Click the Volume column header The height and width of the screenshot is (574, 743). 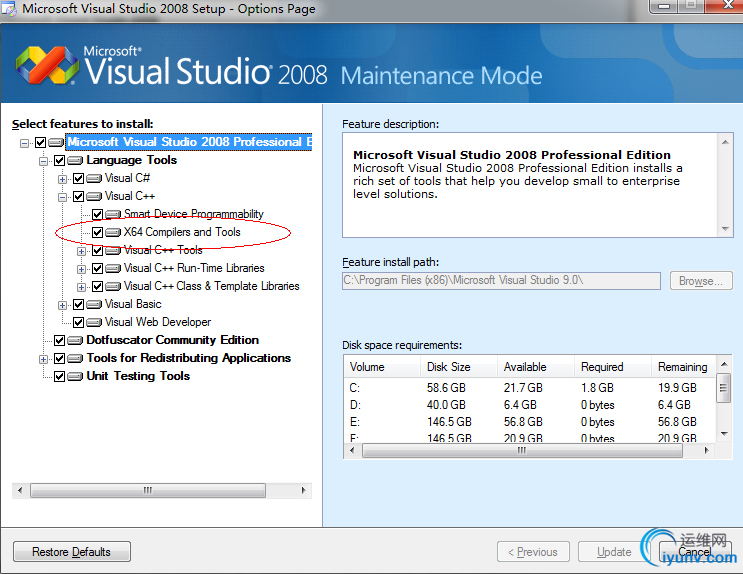coord(382,367)
